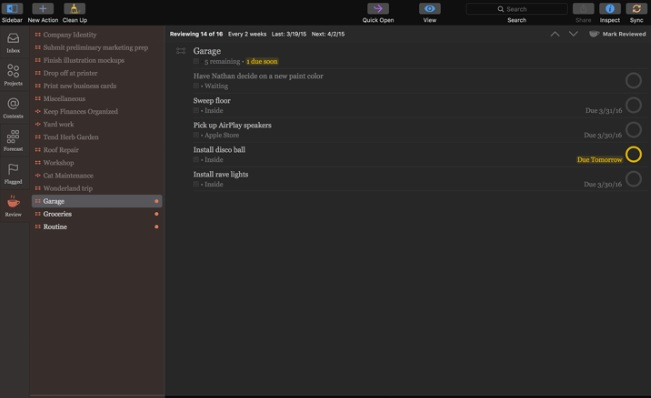The image size is (651, 398).
Task: Select the Cat Maintenance project
Action: click(x=97, y=176)
